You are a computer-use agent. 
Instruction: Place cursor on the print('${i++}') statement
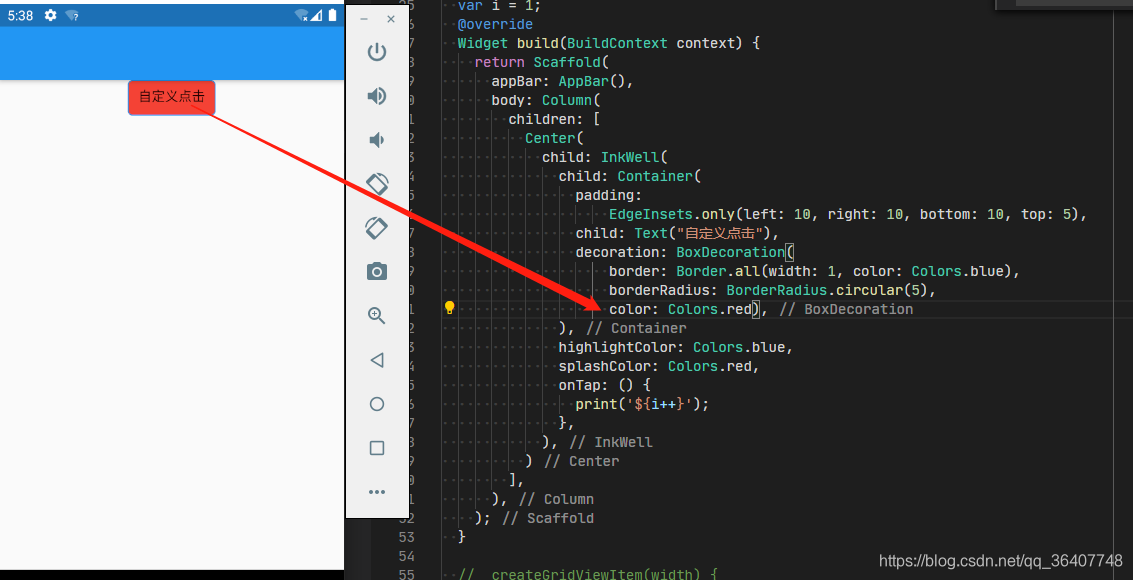pos(642,404)
